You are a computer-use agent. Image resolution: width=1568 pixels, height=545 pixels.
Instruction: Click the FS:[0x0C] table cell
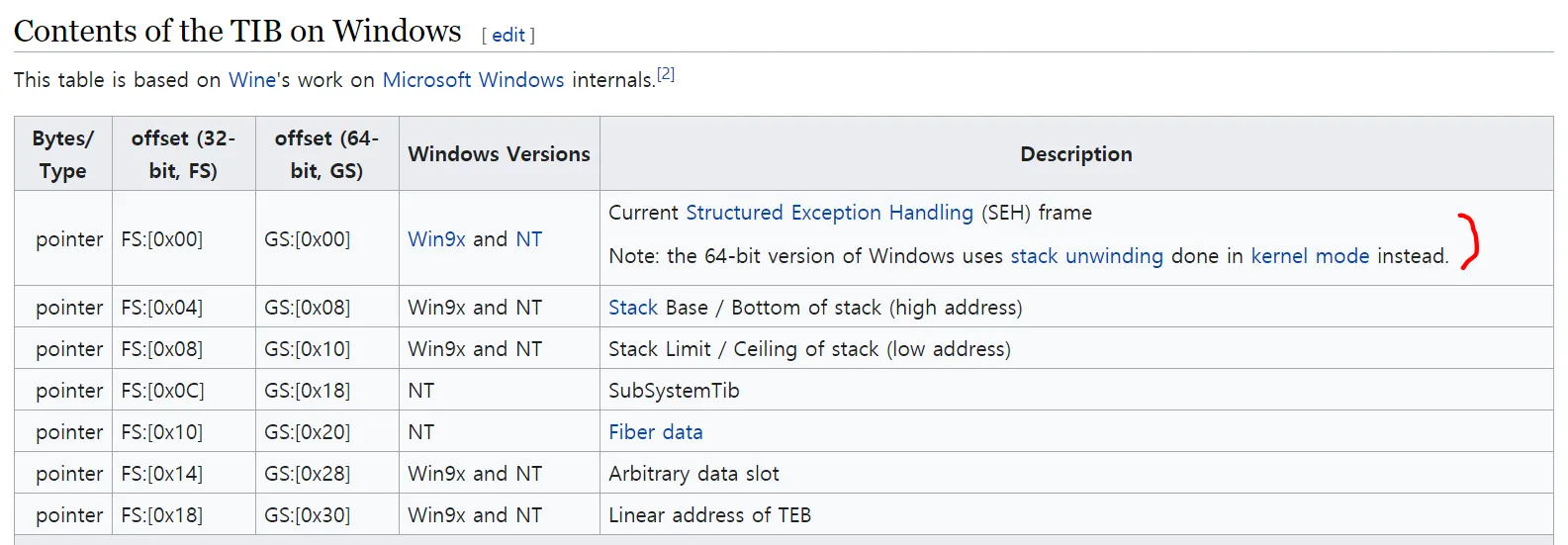(x=162, y=391)
